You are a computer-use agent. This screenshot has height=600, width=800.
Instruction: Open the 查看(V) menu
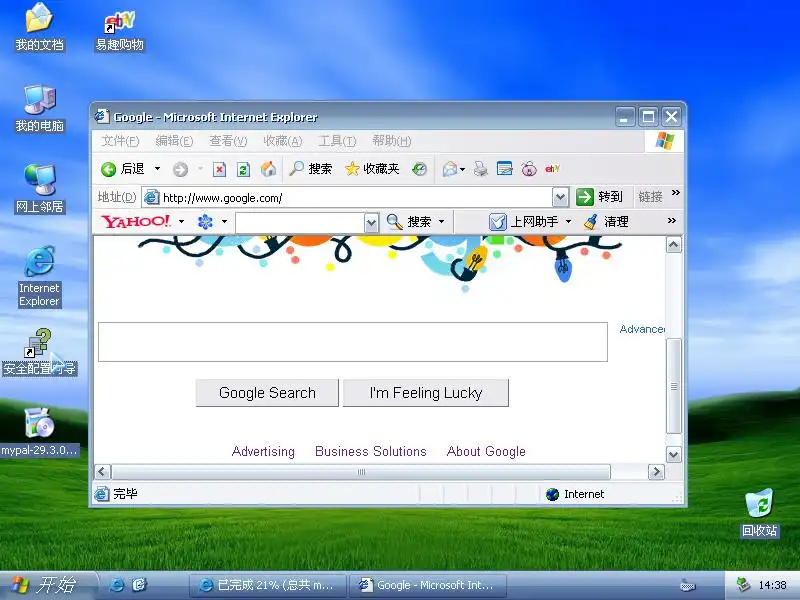click(228, 141)
